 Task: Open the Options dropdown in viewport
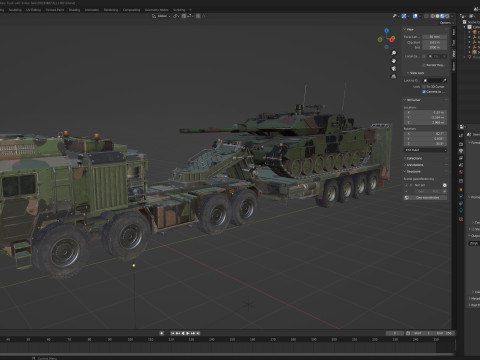(x=447, y=23)
